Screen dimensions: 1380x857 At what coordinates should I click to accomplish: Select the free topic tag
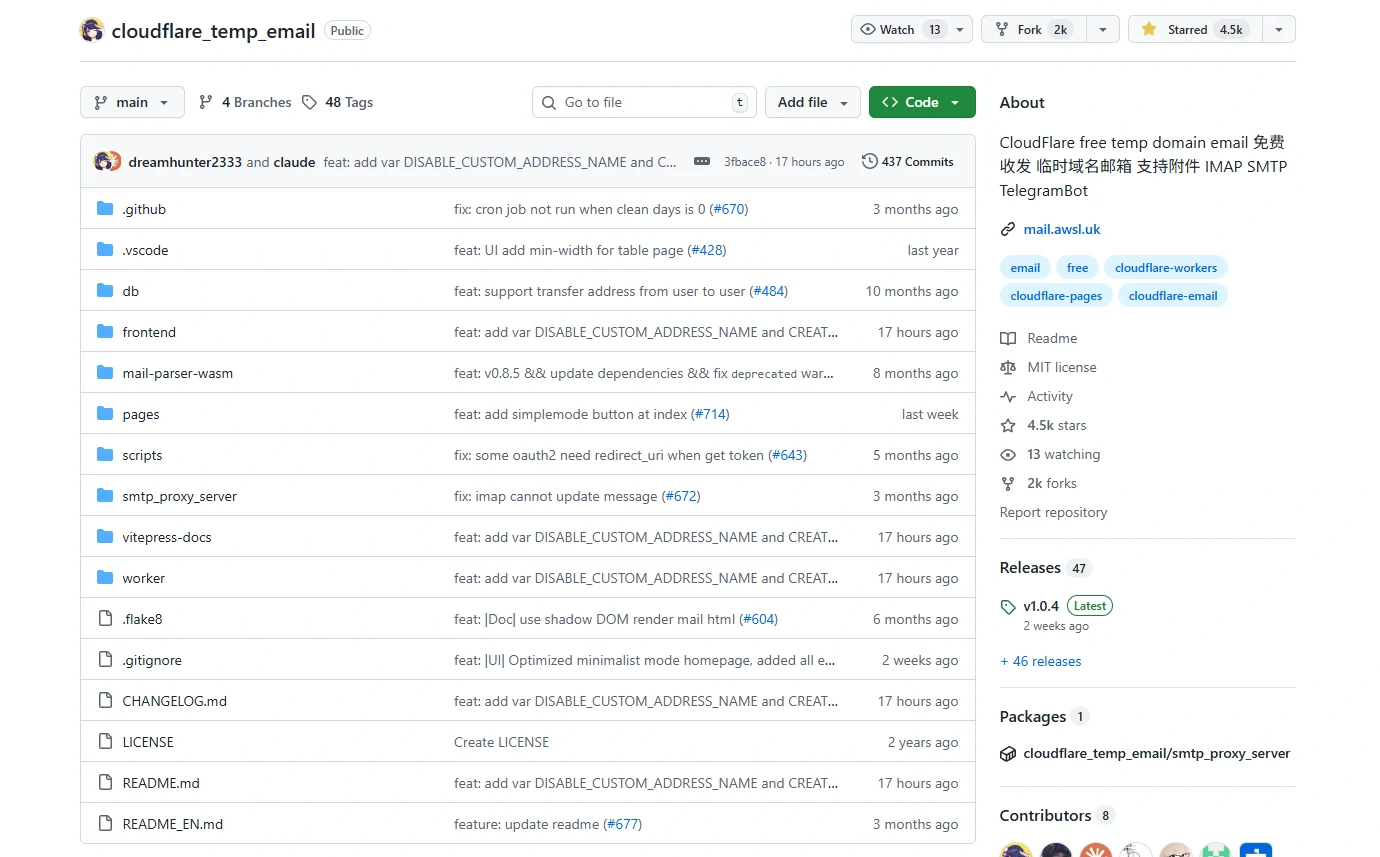[1077, 267]
